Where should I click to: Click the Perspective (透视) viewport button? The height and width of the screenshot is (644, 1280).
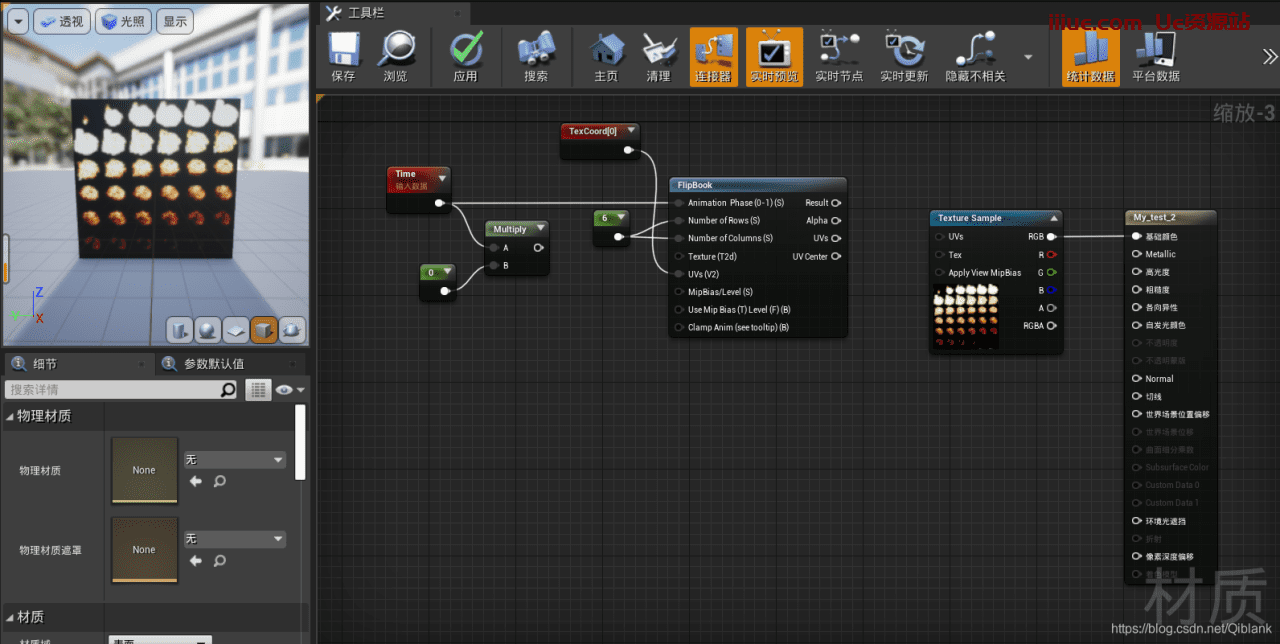point(61,21)
